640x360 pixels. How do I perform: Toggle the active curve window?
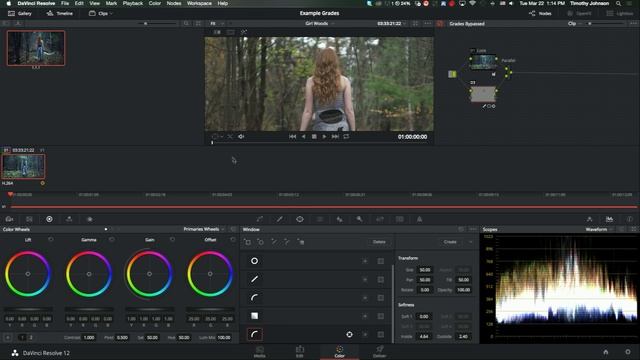point(255,335)
